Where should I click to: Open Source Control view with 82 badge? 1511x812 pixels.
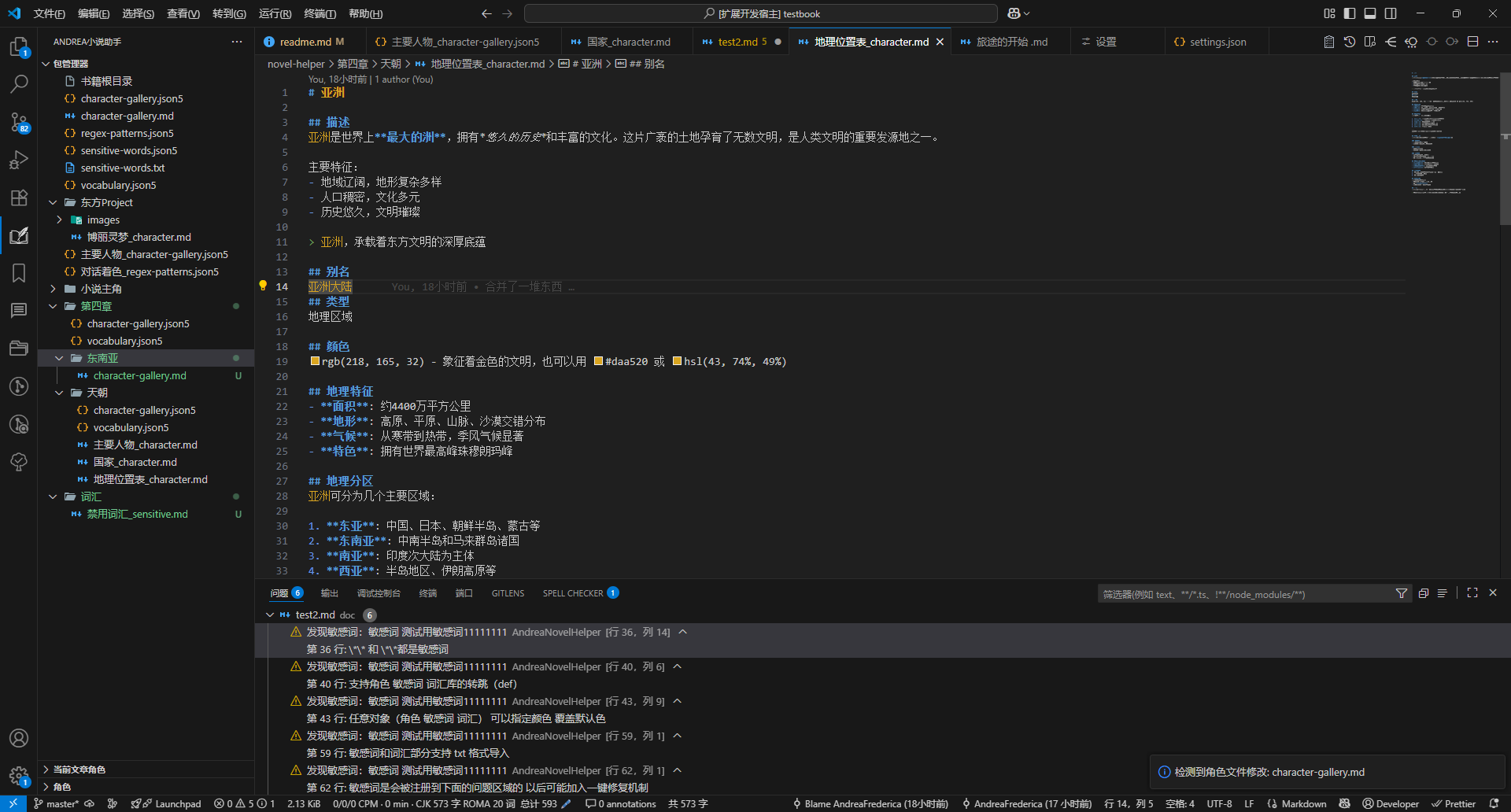19,122
